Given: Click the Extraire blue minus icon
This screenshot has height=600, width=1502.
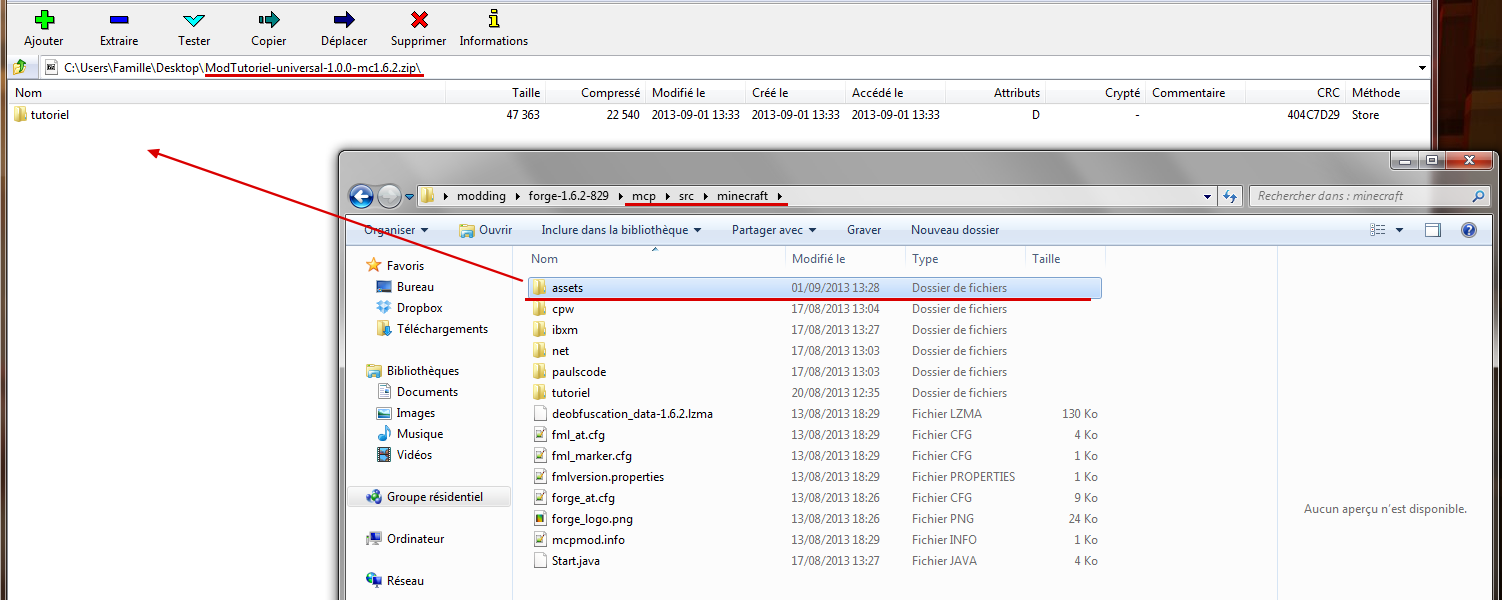Looking at the screenshot, I should 119,20.
